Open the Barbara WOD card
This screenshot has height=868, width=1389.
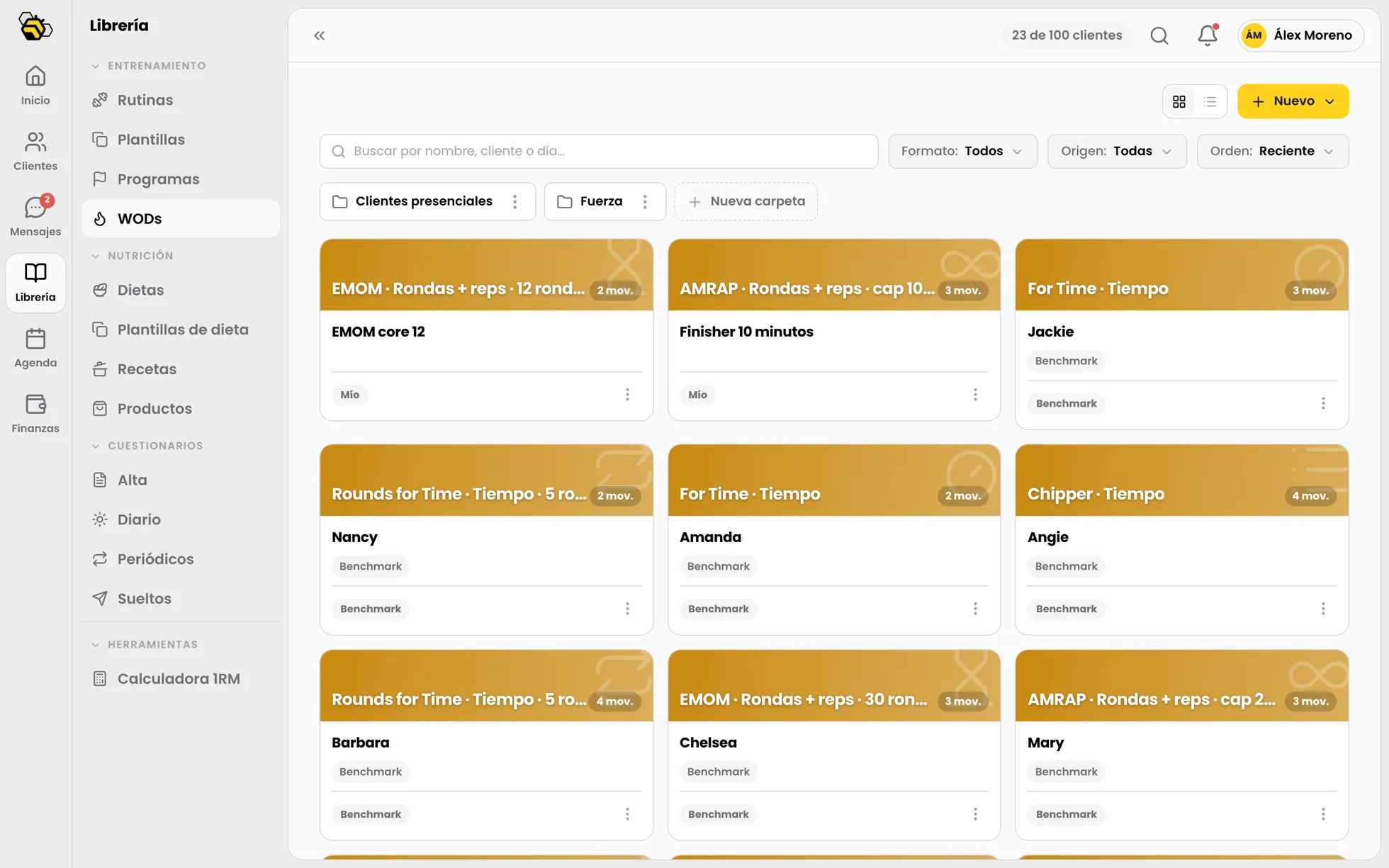coord(486,745)
